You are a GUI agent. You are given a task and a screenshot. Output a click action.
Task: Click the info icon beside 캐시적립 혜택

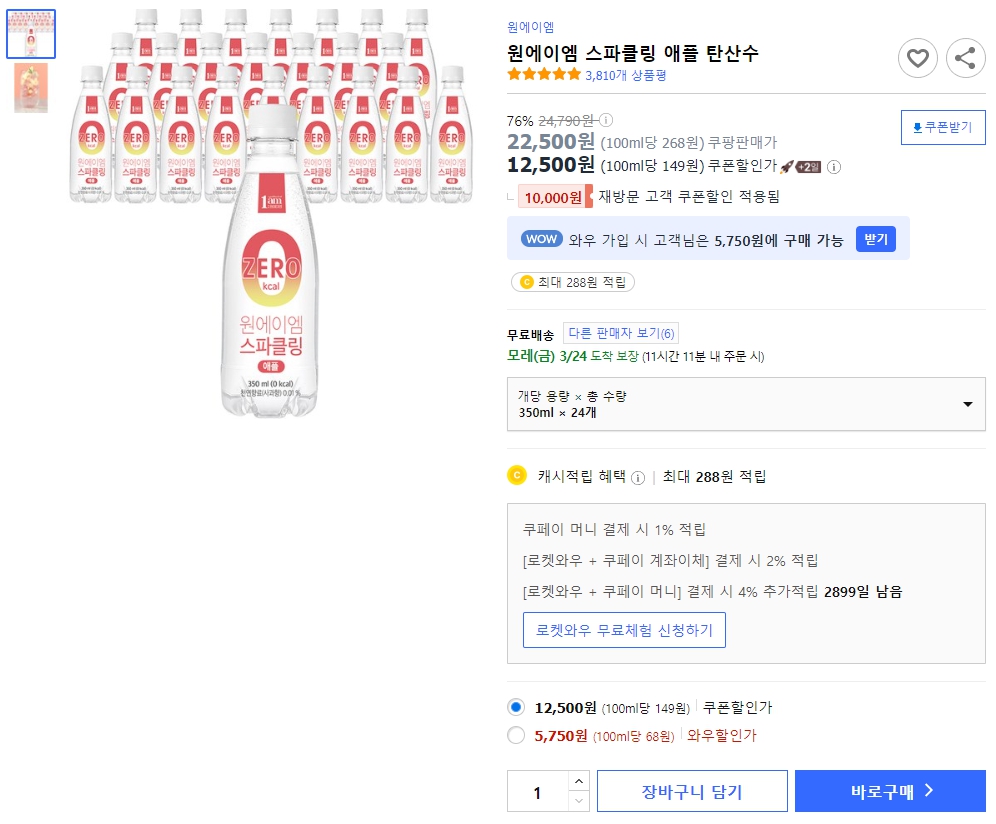[639, 478]
